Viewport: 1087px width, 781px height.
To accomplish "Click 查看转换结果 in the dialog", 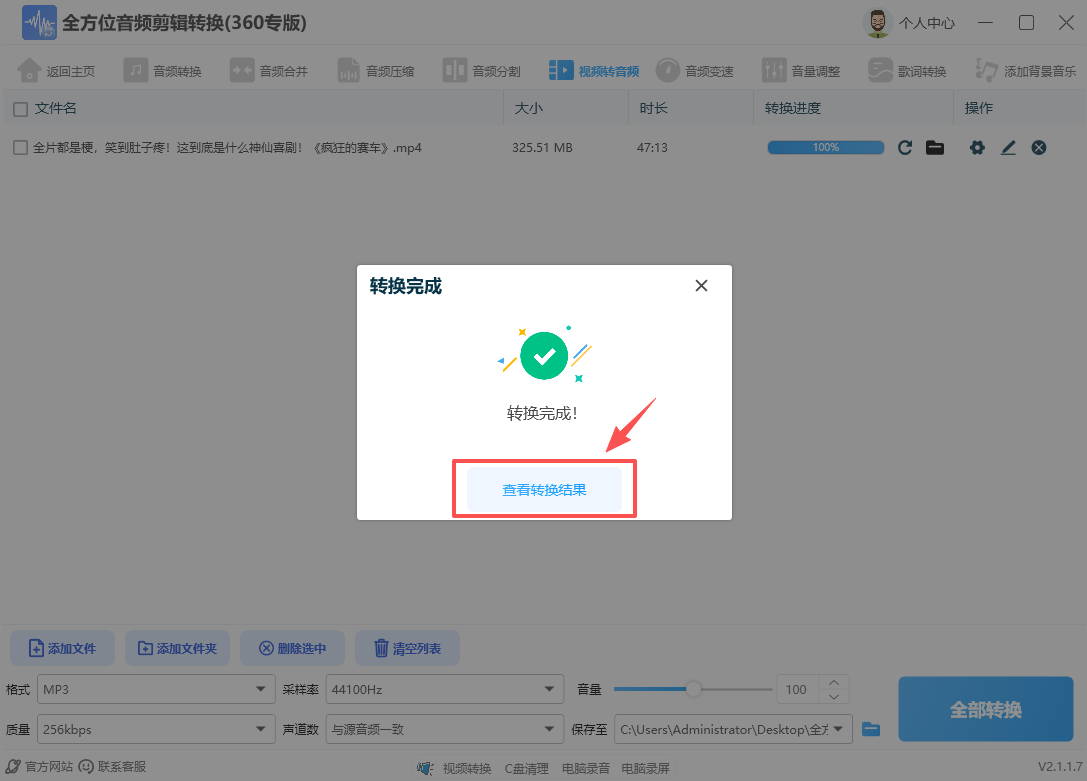I will click(544, 488).
